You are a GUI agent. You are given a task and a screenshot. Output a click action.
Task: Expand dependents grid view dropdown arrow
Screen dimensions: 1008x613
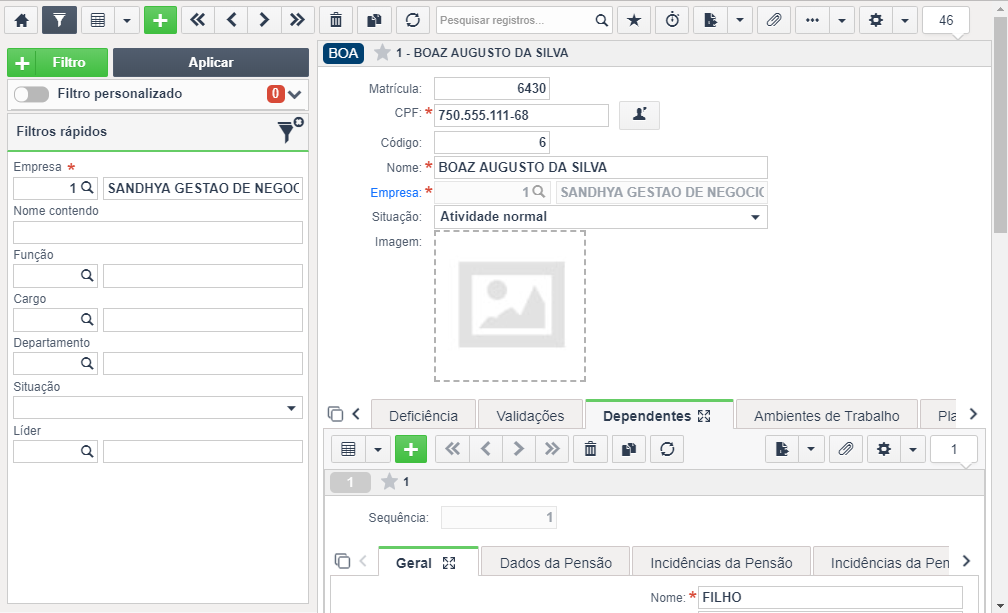(377, 449)
